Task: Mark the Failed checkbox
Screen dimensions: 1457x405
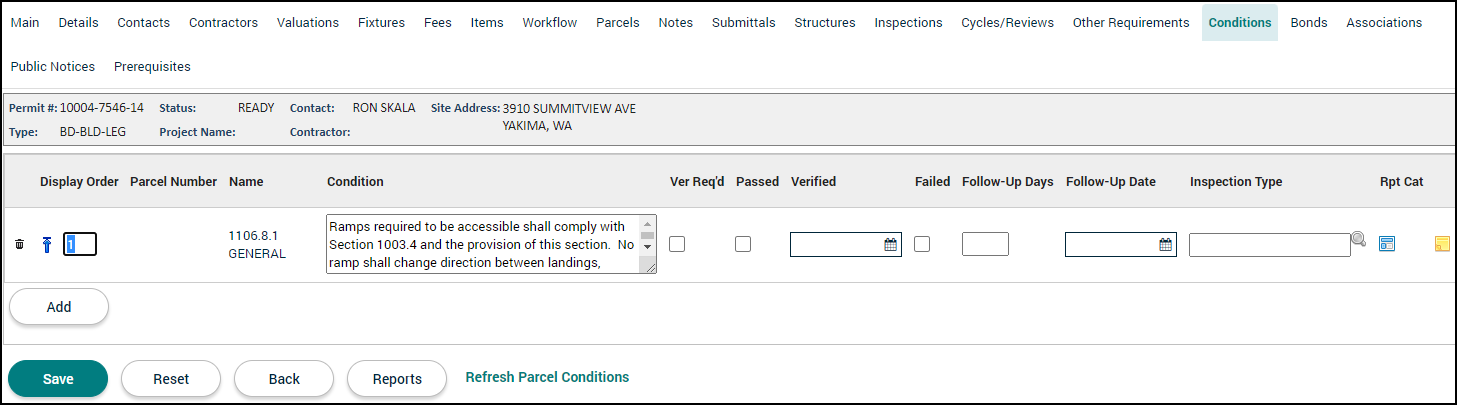Action: tap(922, 244)
